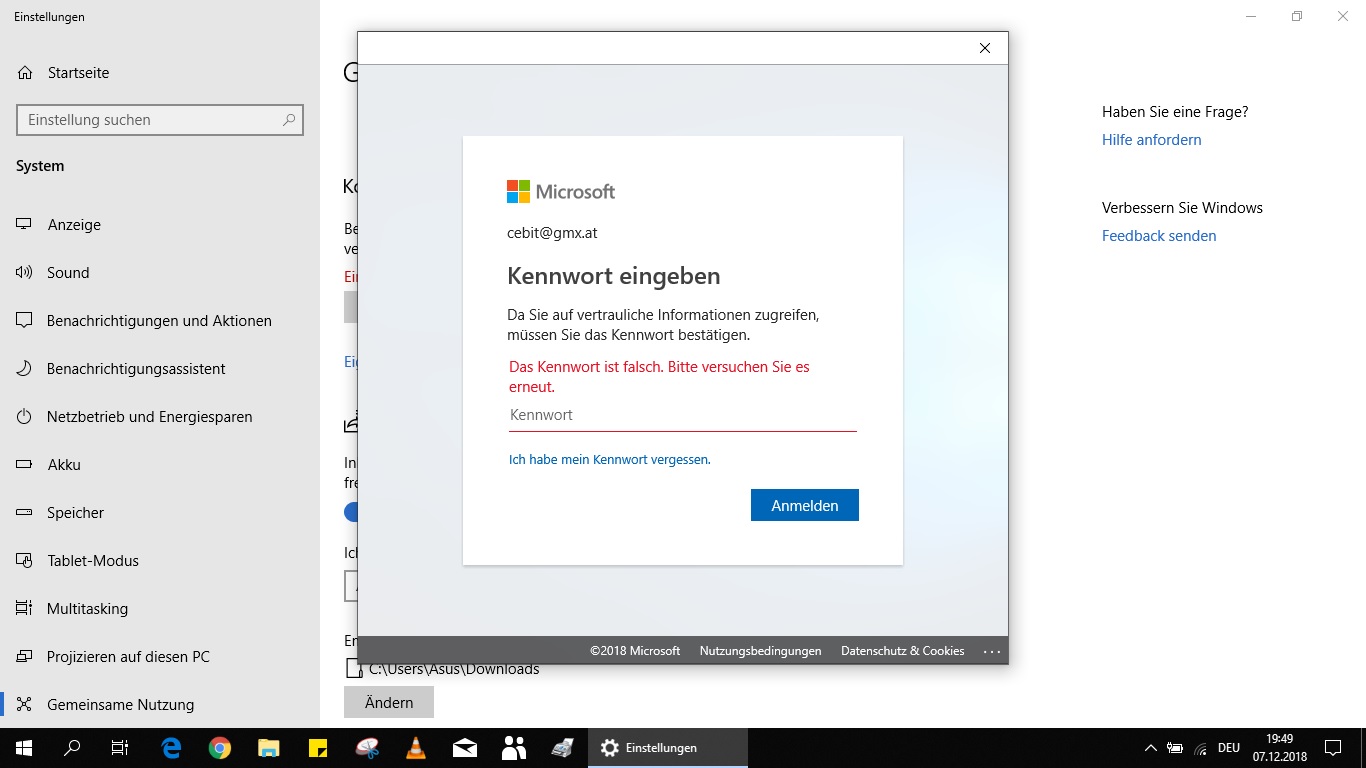The width and height of the screenshot is (1366, 768).
Task: Click the Tablet-Modus icon
Action: tap(25, 561)
